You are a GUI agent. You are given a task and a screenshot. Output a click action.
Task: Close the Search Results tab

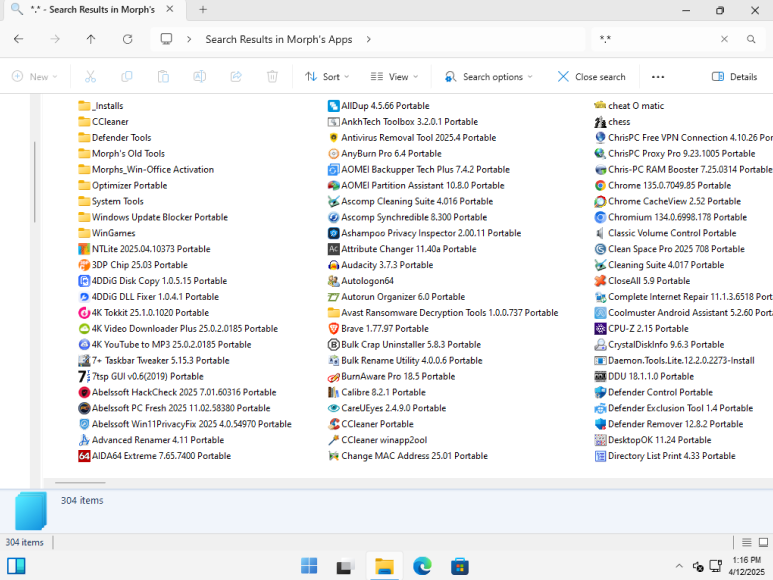tap(170, 9)
